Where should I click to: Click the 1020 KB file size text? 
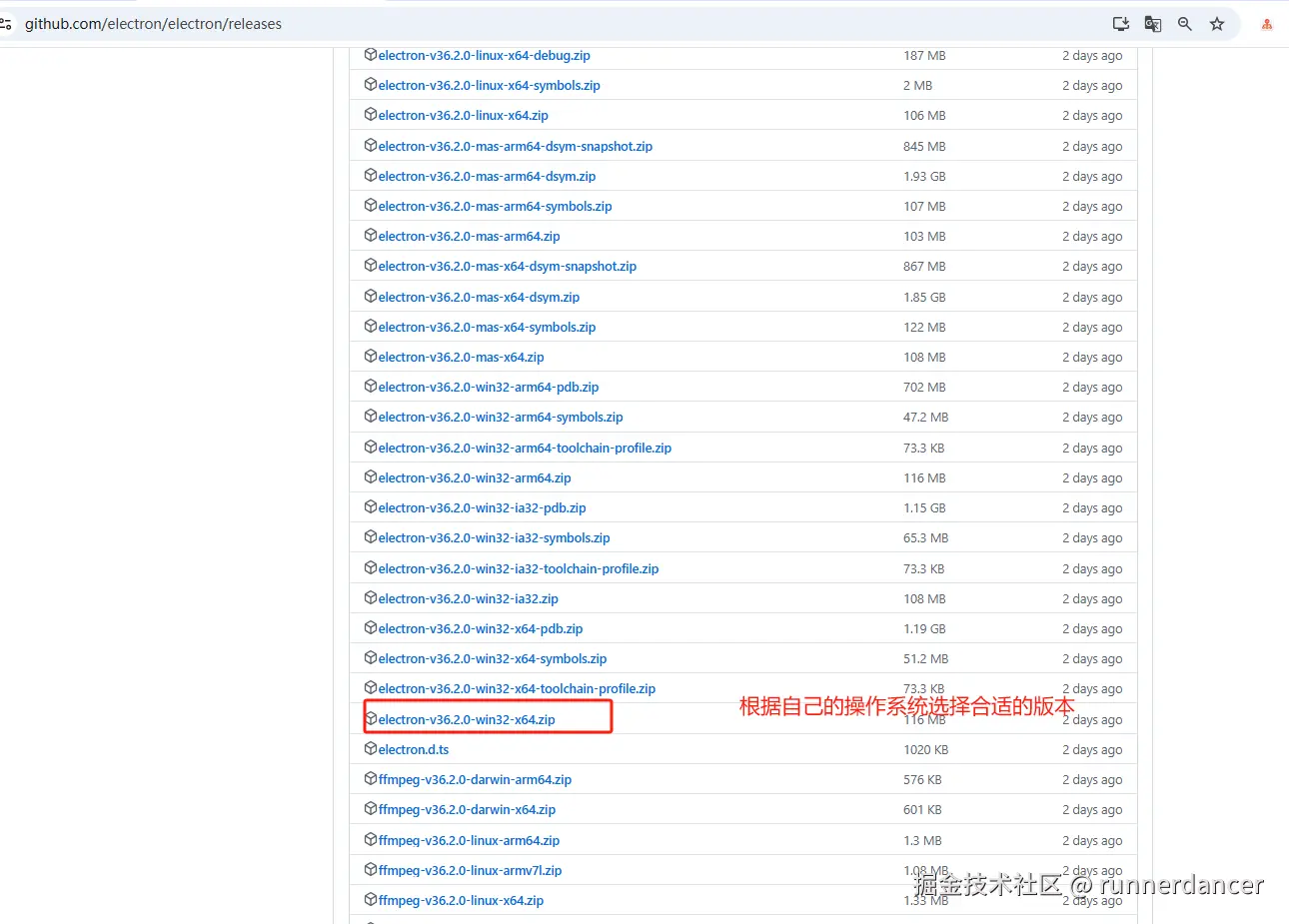click(x=926, y=750)
